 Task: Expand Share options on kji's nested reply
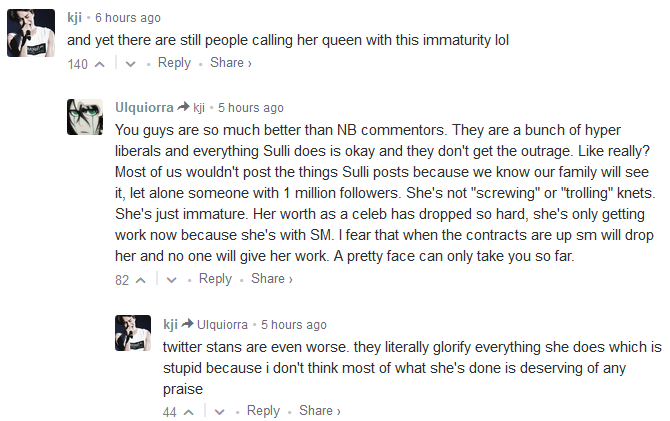coord(319,410)
